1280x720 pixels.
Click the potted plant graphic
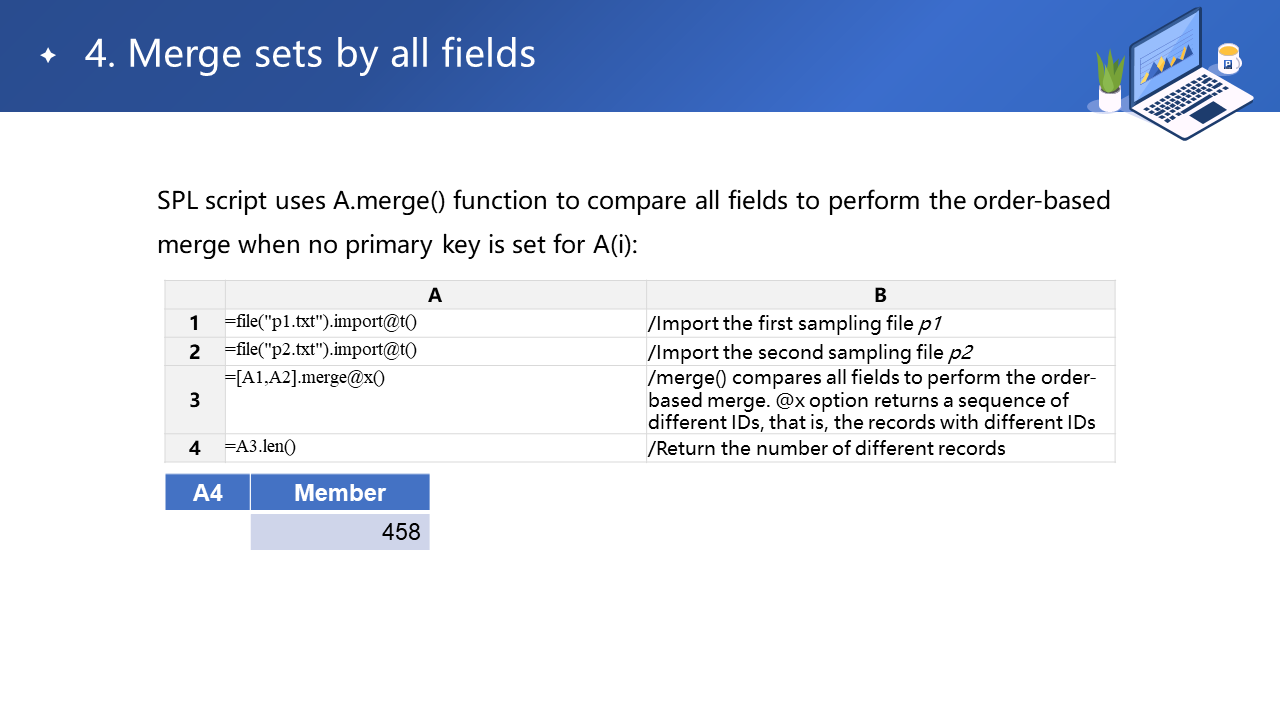click(1110, 82)
